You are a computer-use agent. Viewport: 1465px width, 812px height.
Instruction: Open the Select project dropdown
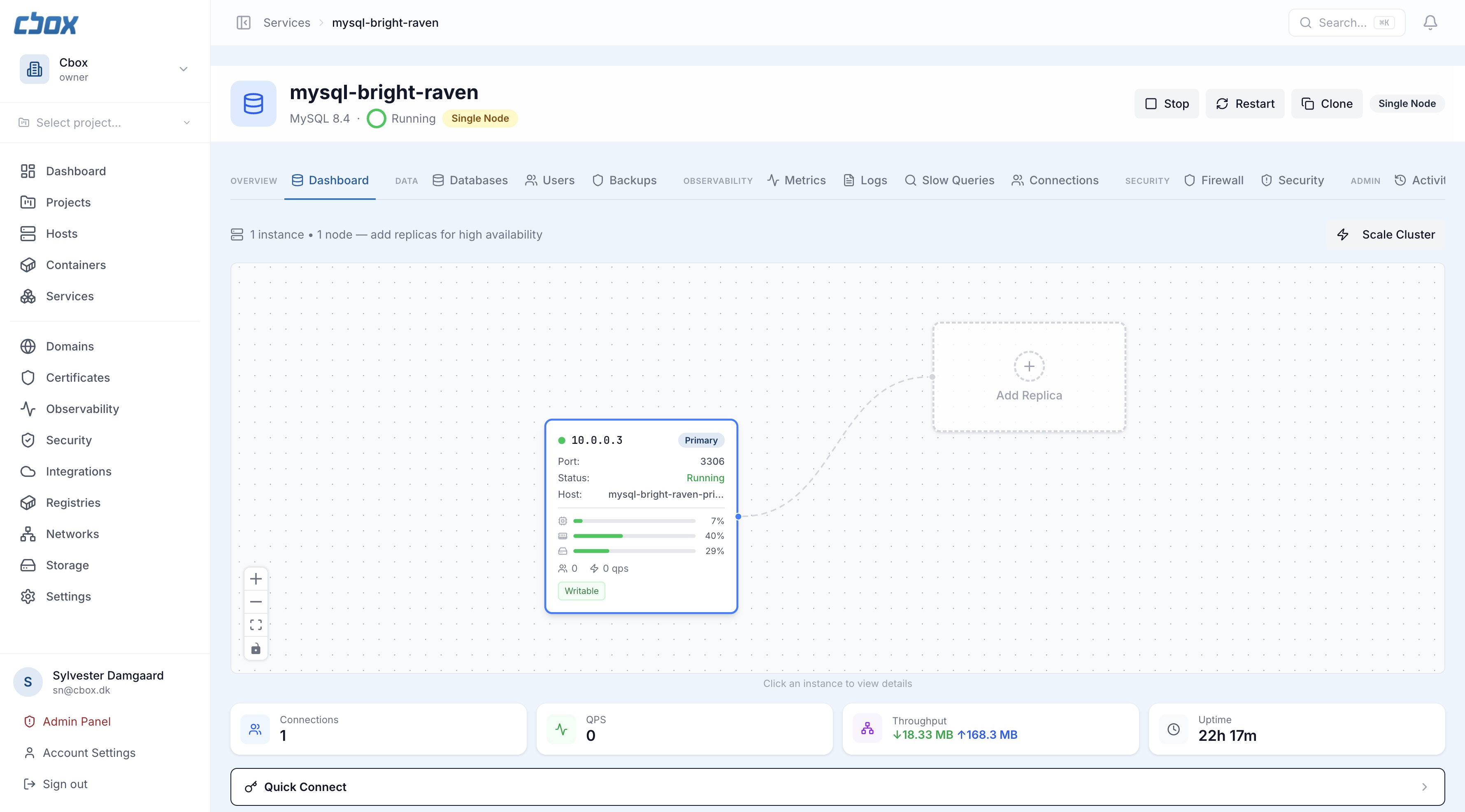105,123
